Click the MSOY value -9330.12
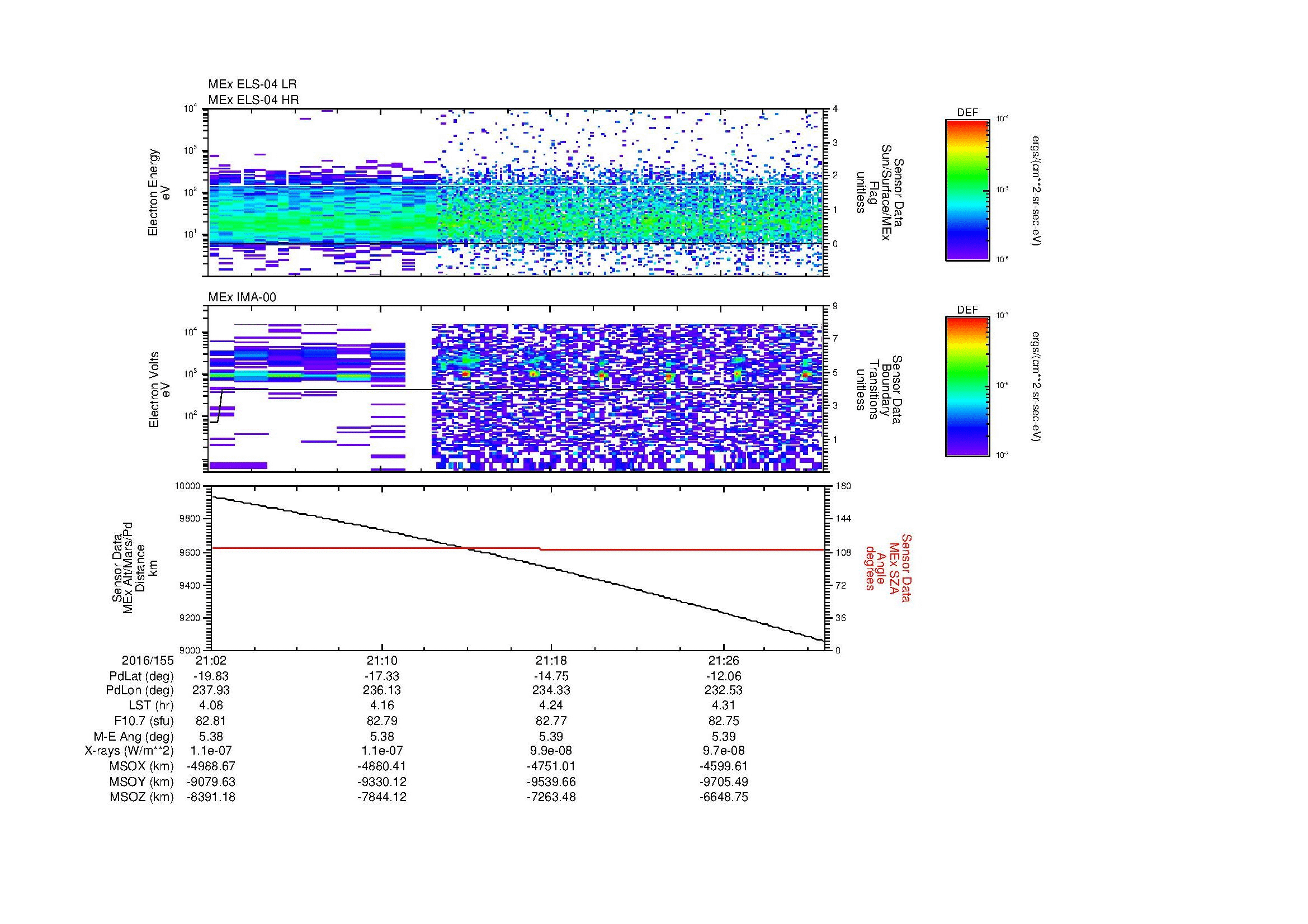The width and height of the screenshot is (1308, 924). [x=382, y=781]
